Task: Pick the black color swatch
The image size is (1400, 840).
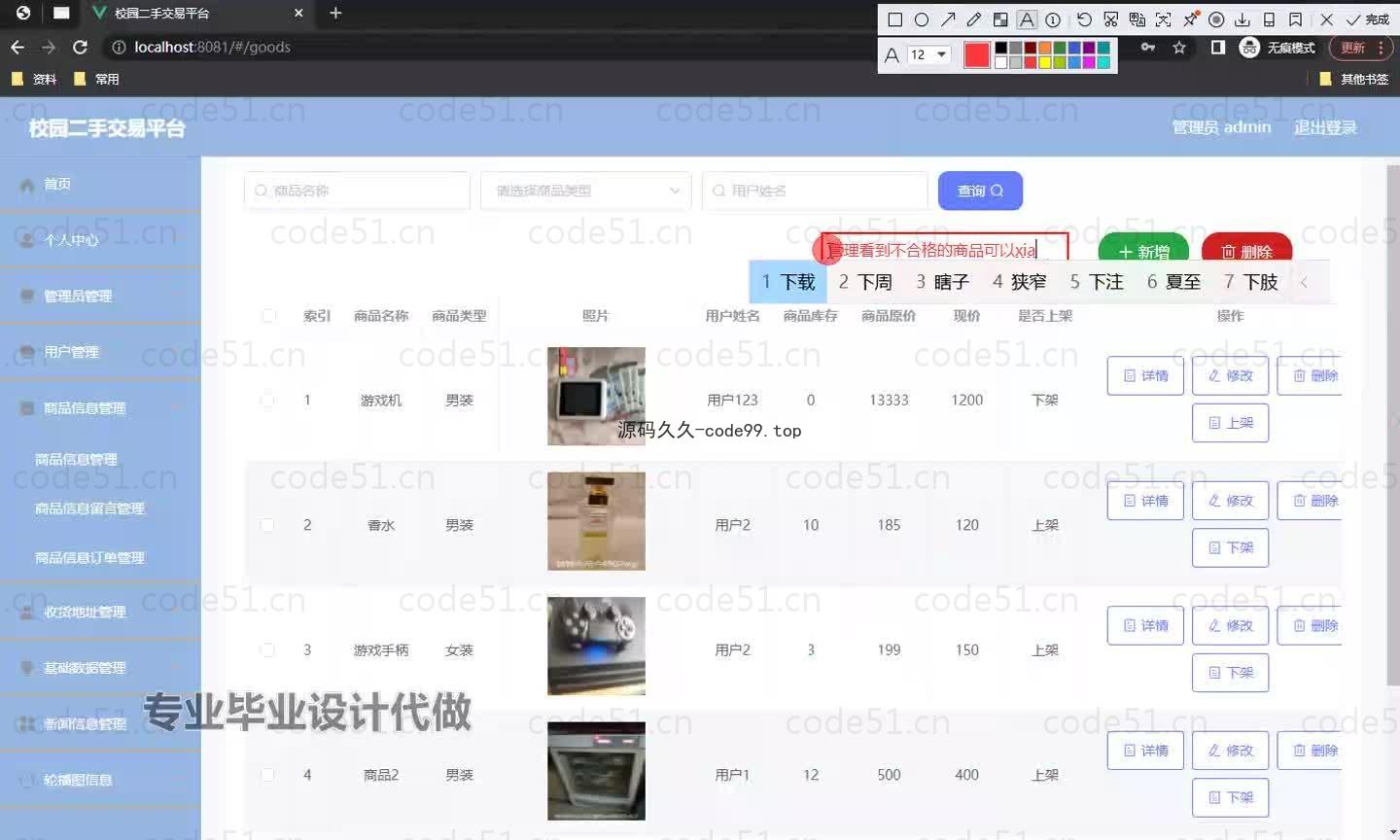Action: point(1000,48)
